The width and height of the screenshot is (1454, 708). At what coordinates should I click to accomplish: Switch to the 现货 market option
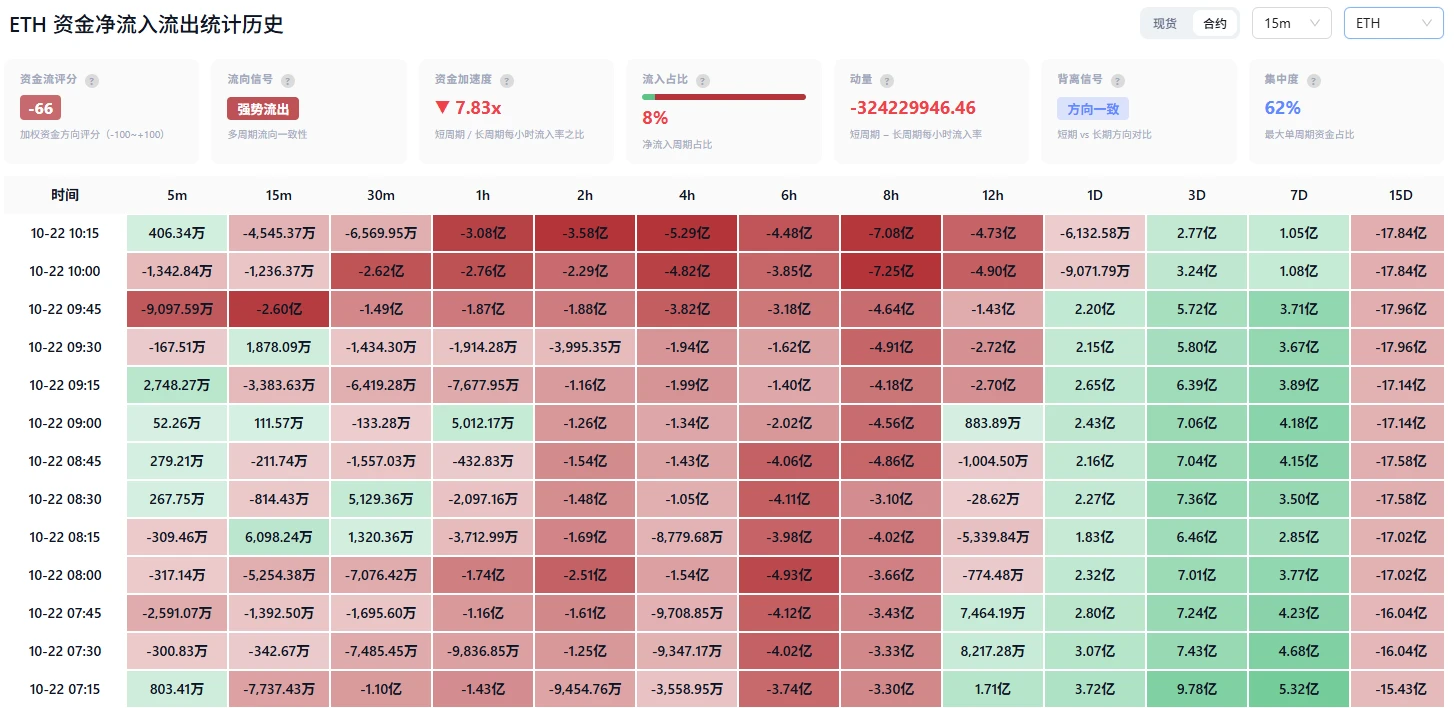(x=1165, y=23)
